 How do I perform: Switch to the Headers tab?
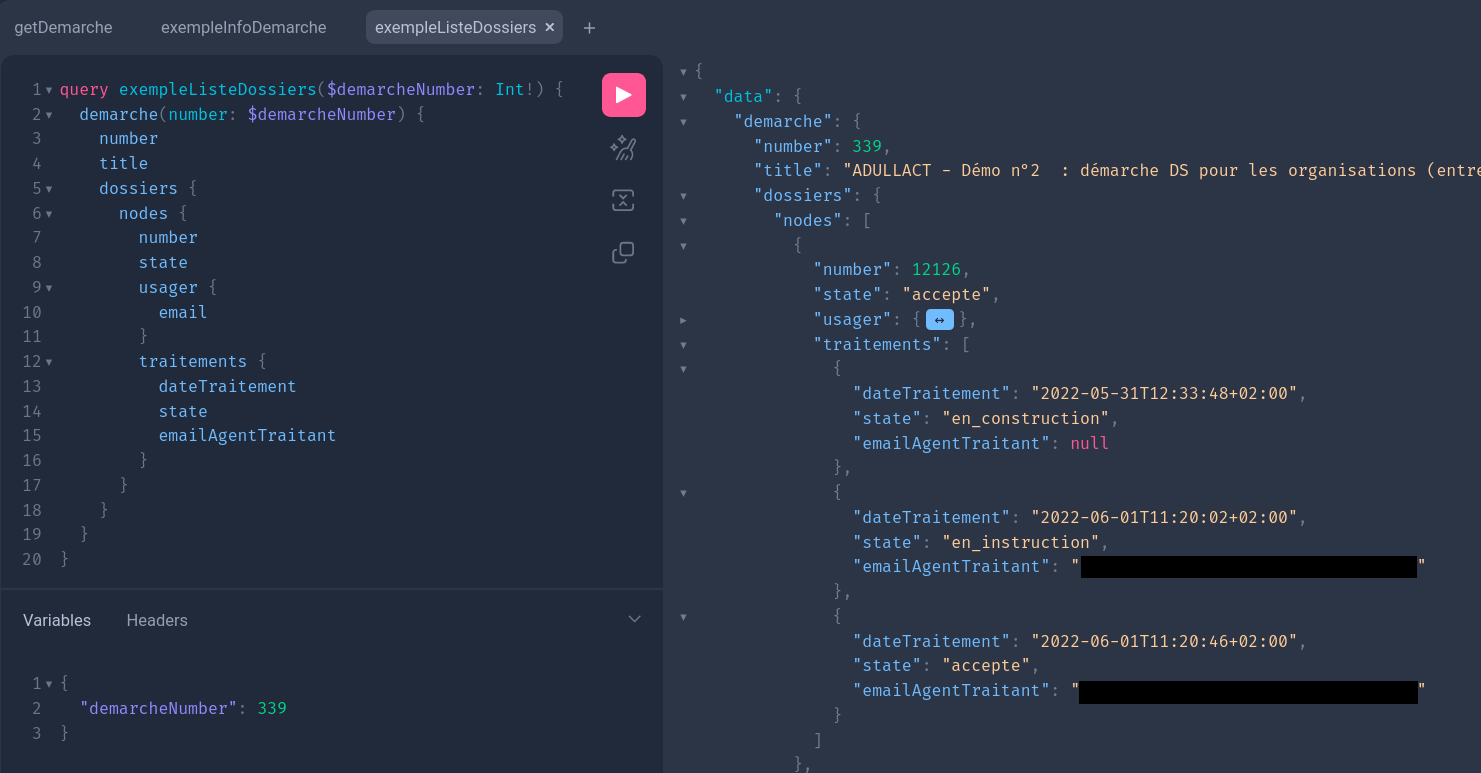[157, 620]
